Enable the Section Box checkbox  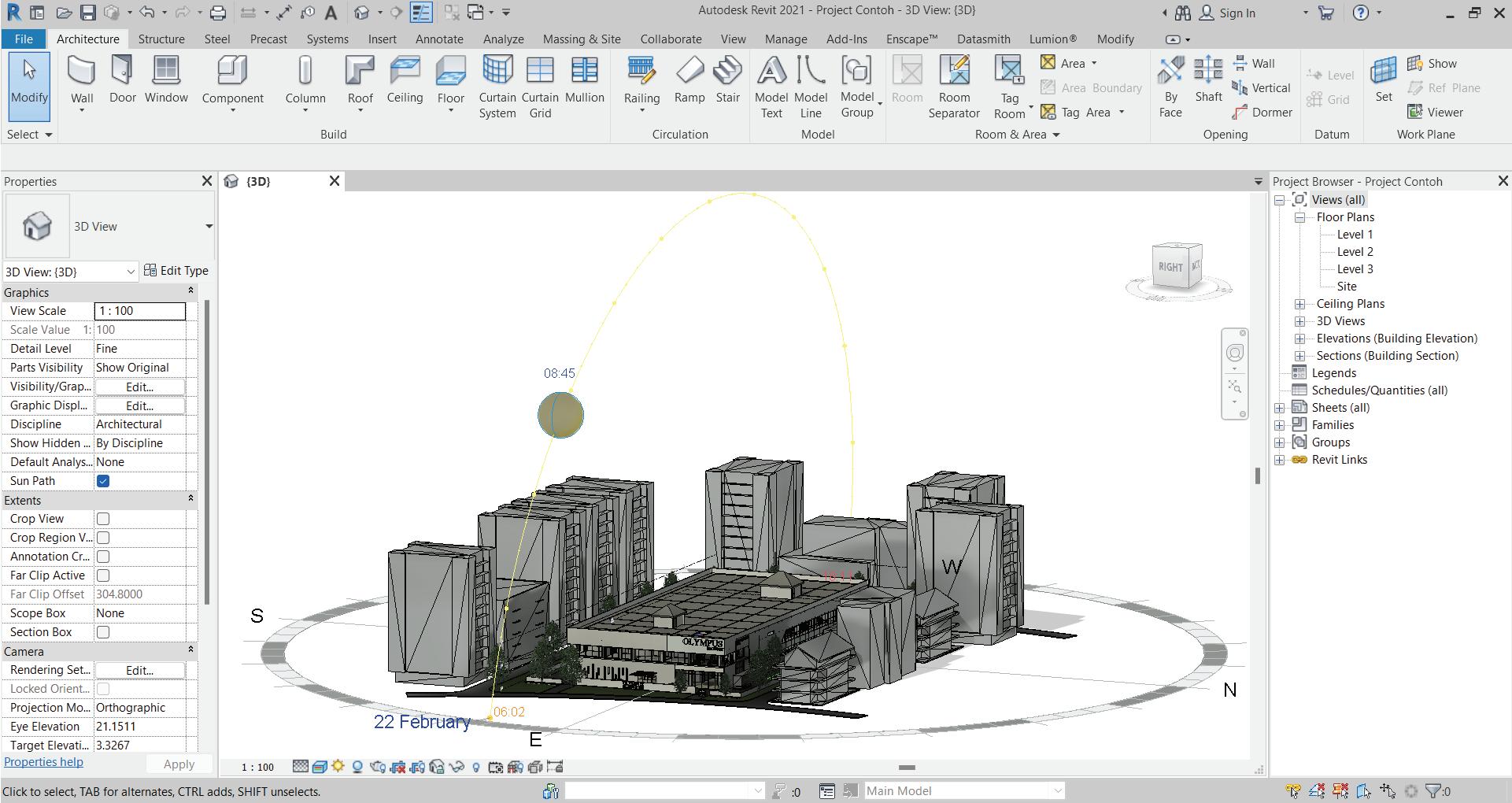tap(103, 632)
